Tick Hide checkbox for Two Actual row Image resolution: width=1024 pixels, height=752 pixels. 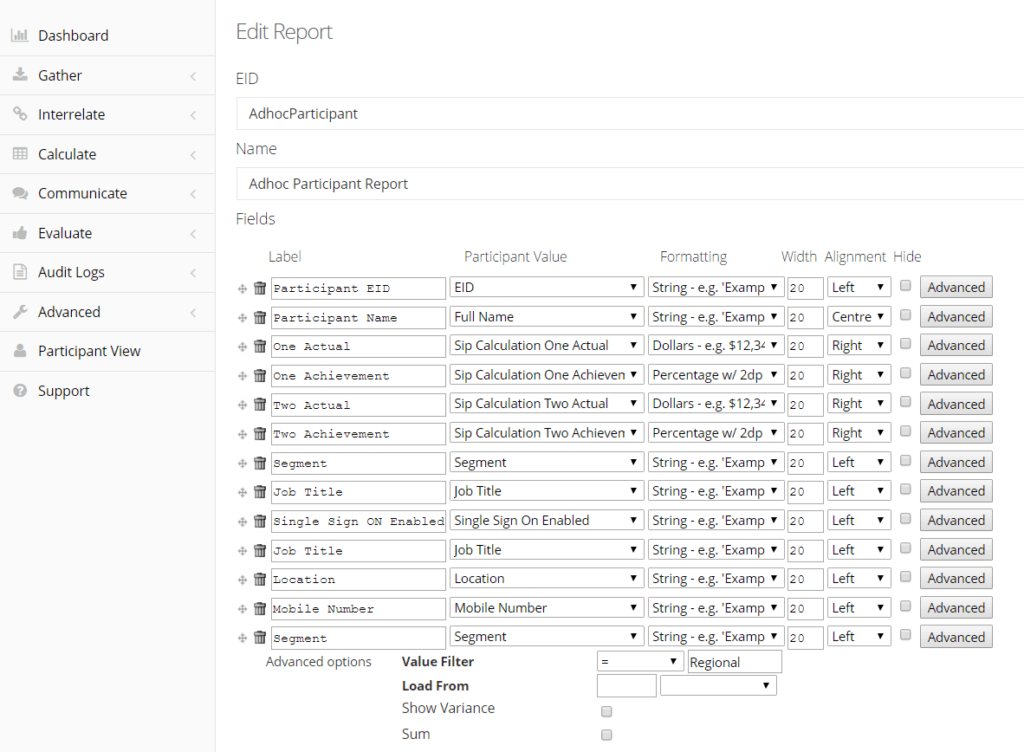905,401
